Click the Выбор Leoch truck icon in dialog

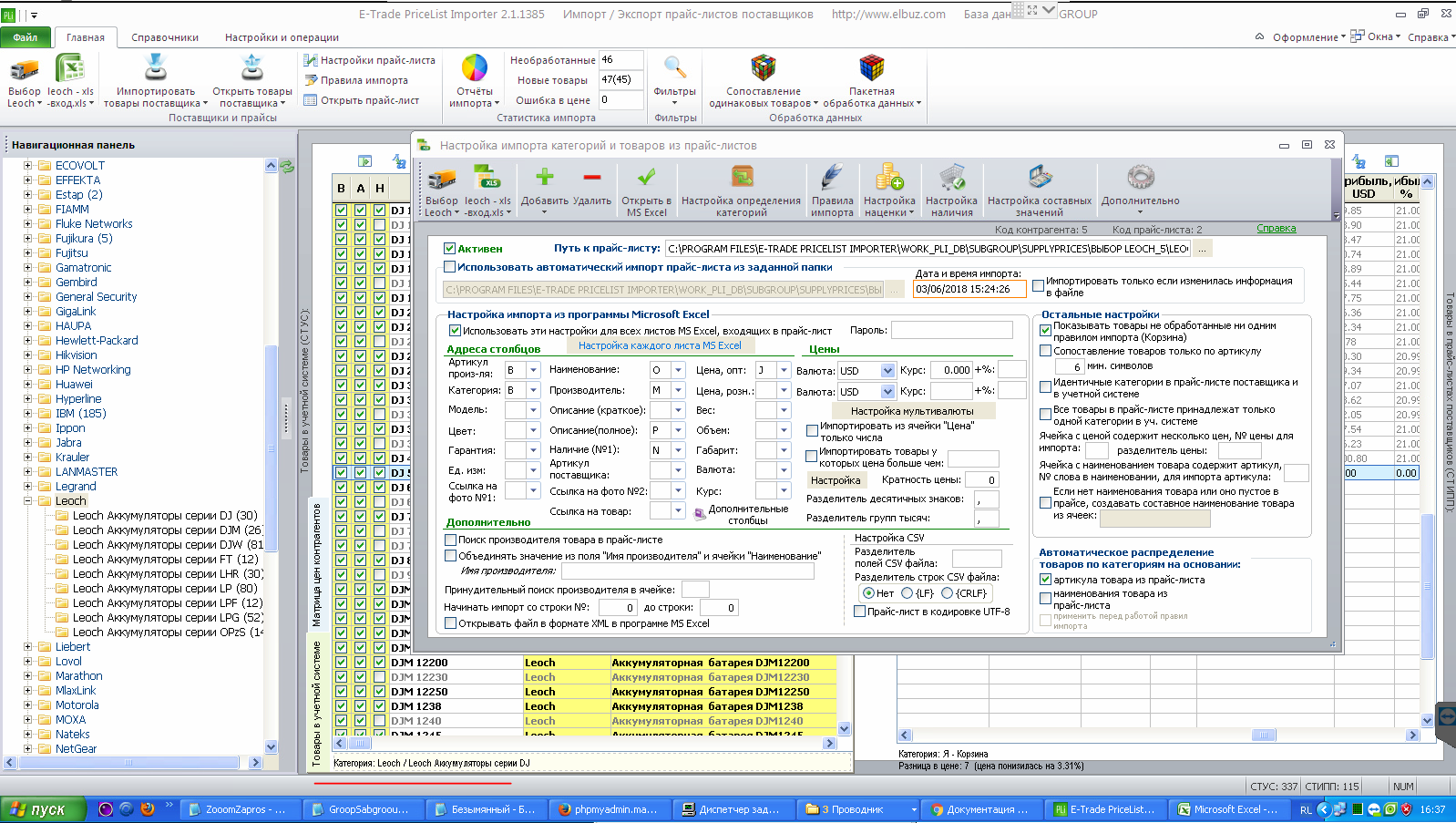tap(442, 179)
